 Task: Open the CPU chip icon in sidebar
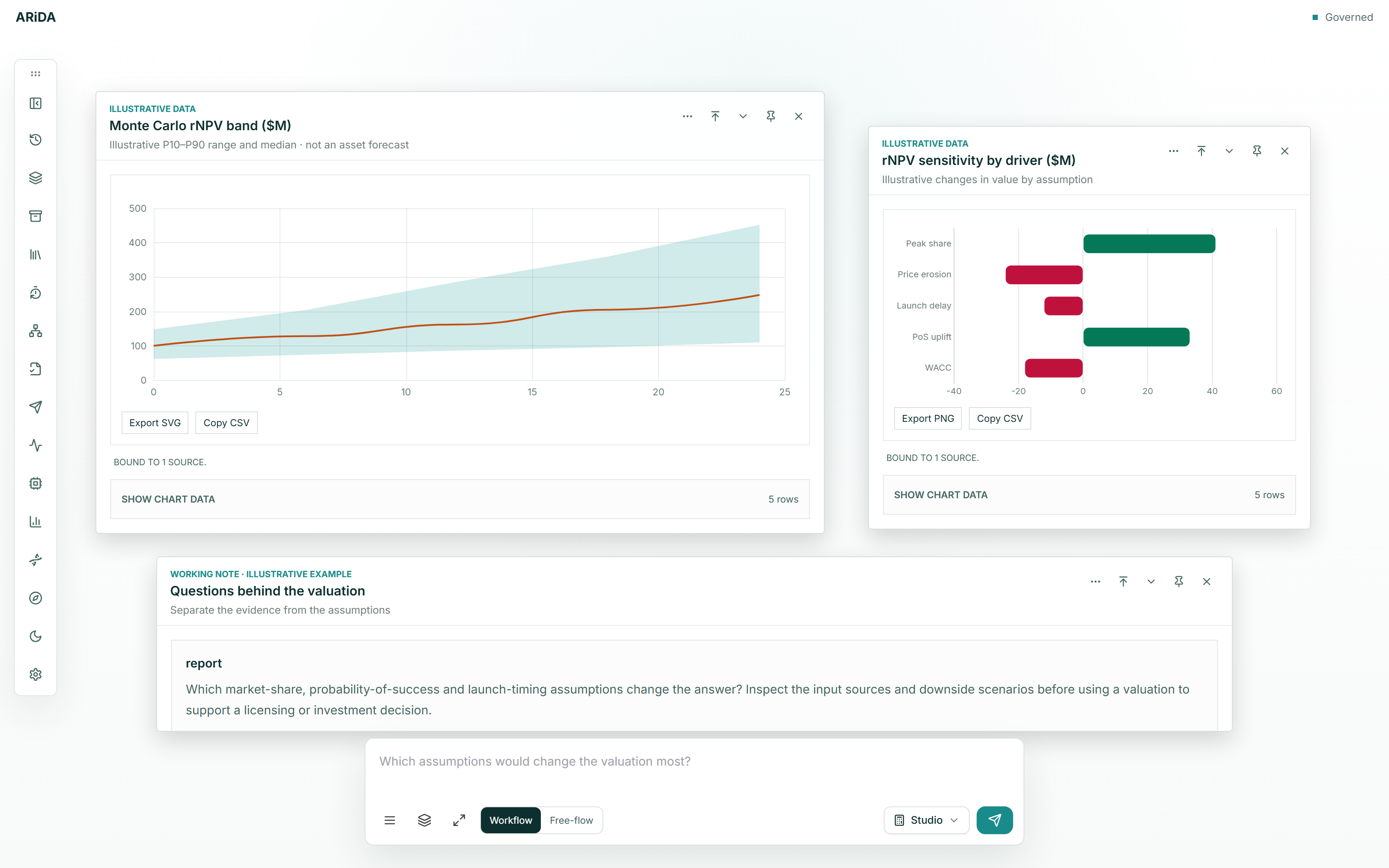coord(36,483)
